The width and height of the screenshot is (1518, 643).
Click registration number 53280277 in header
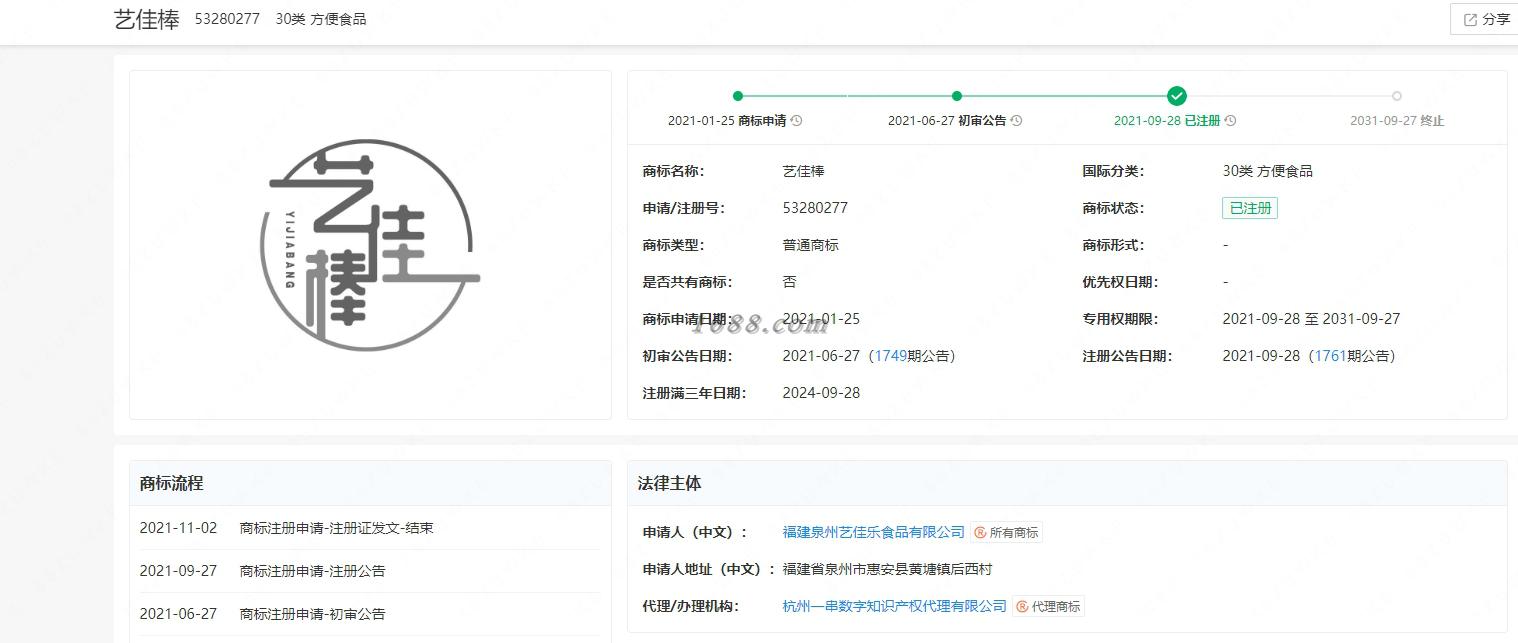(228, 19)
